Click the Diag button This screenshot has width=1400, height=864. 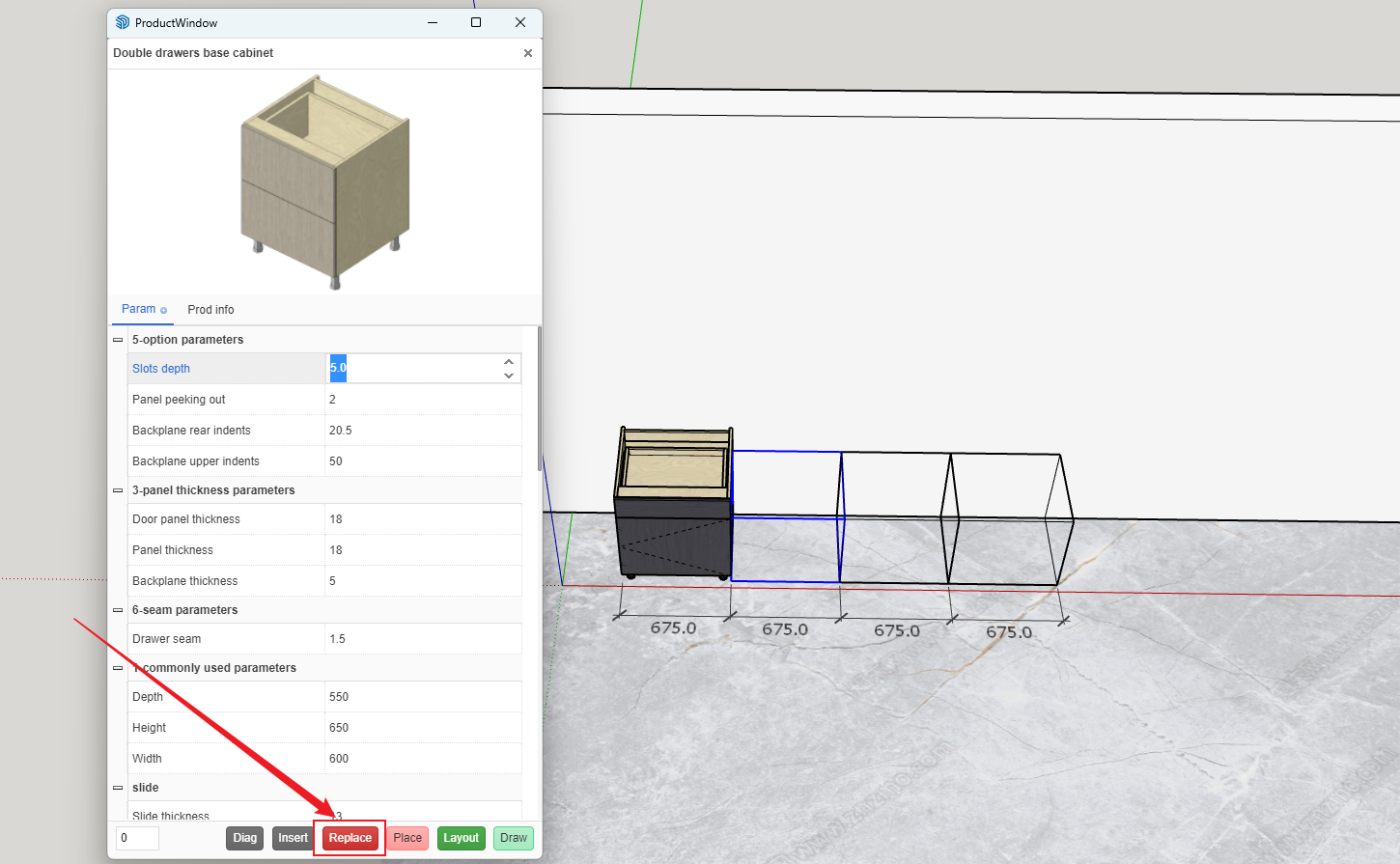(245, 838)
